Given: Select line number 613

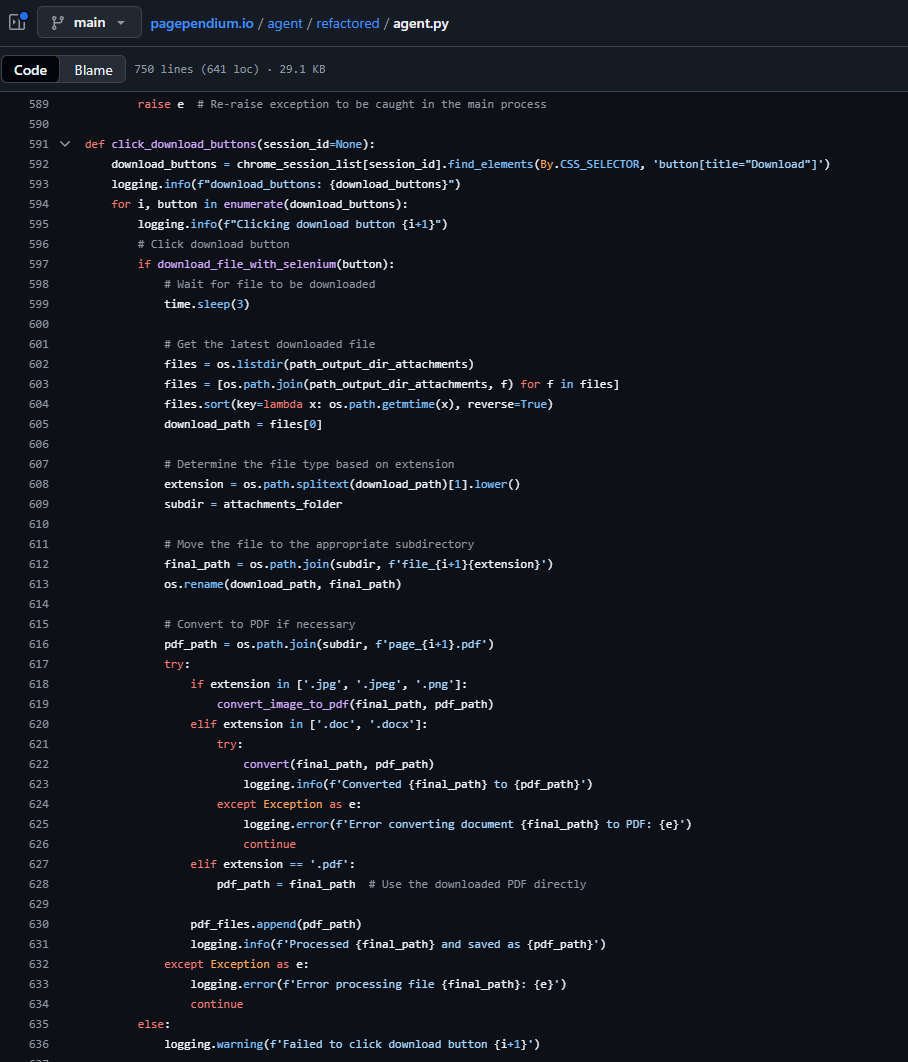Looking at the screenshot, I should 38,584.
